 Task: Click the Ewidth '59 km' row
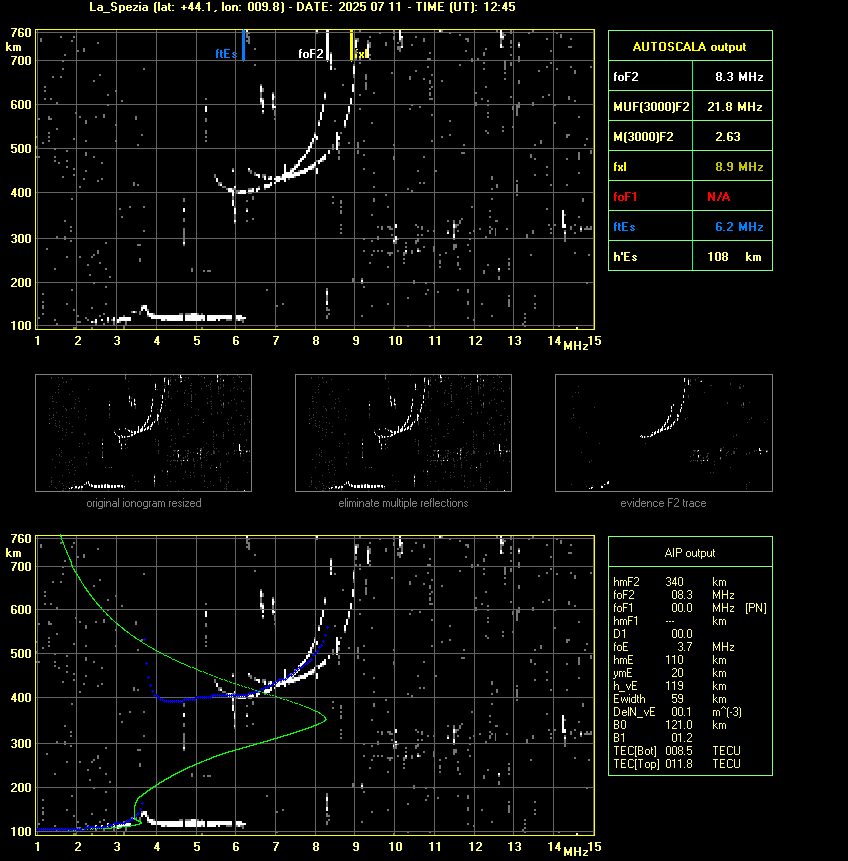click(670, 699)
